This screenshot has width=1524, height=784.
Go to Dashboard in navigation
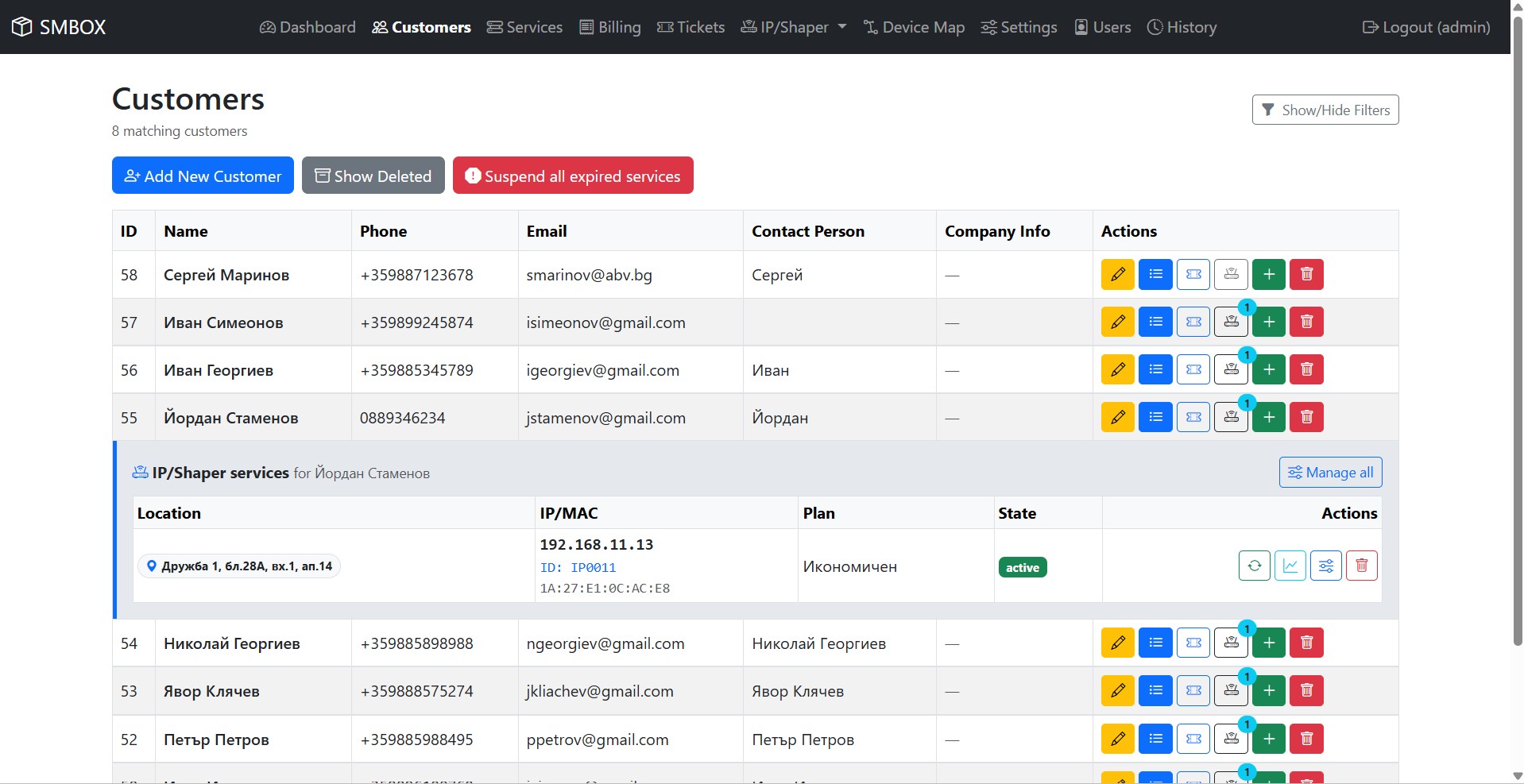[308, 27]
